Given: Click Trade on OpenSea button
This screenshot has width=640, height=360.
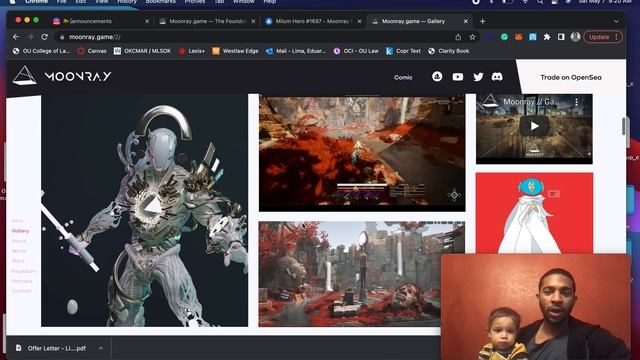Looking at the screenshot, I should point(571,77).
